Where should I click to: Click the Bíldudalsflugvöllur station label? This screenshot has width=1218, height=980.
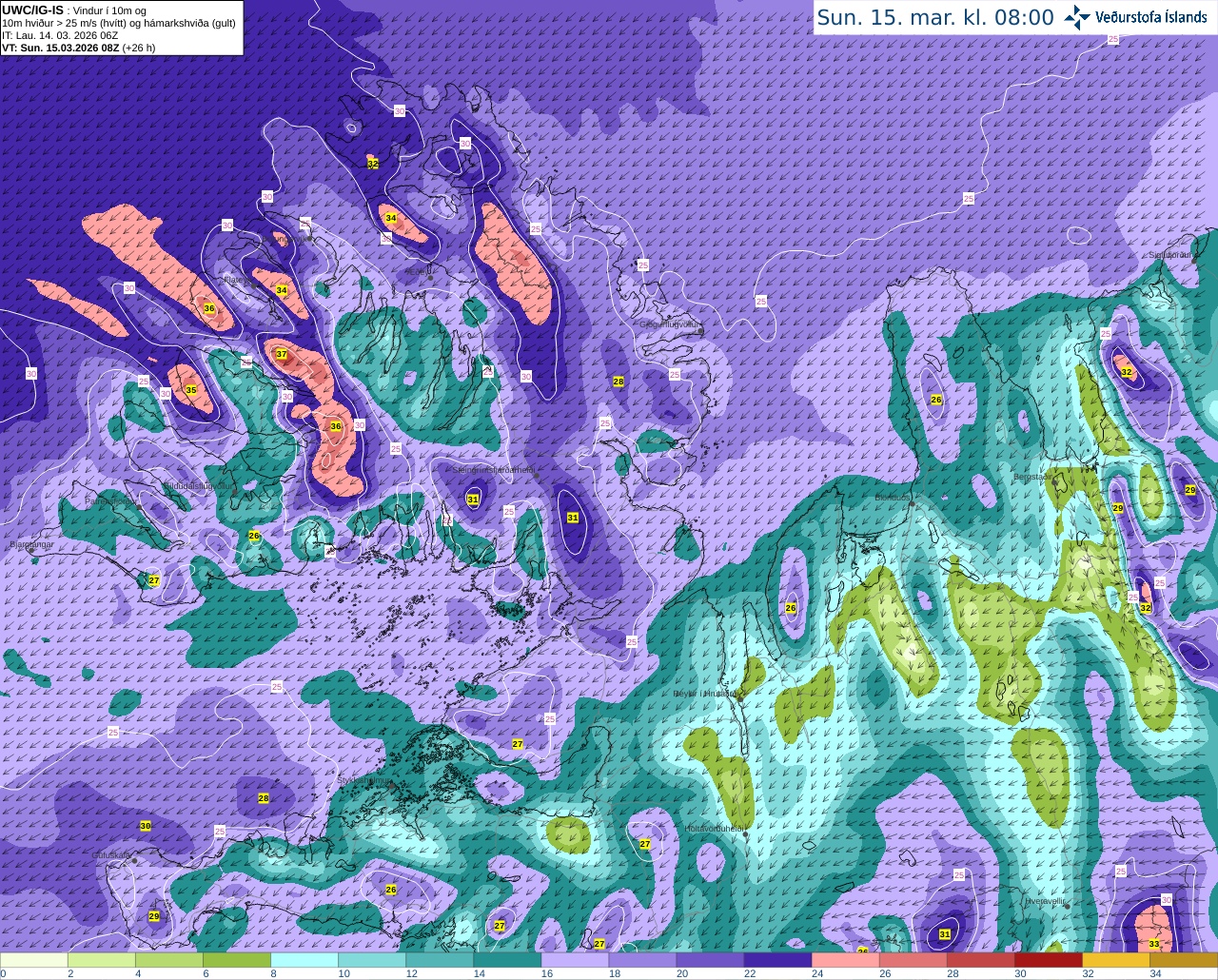click(x=197, y=485)
